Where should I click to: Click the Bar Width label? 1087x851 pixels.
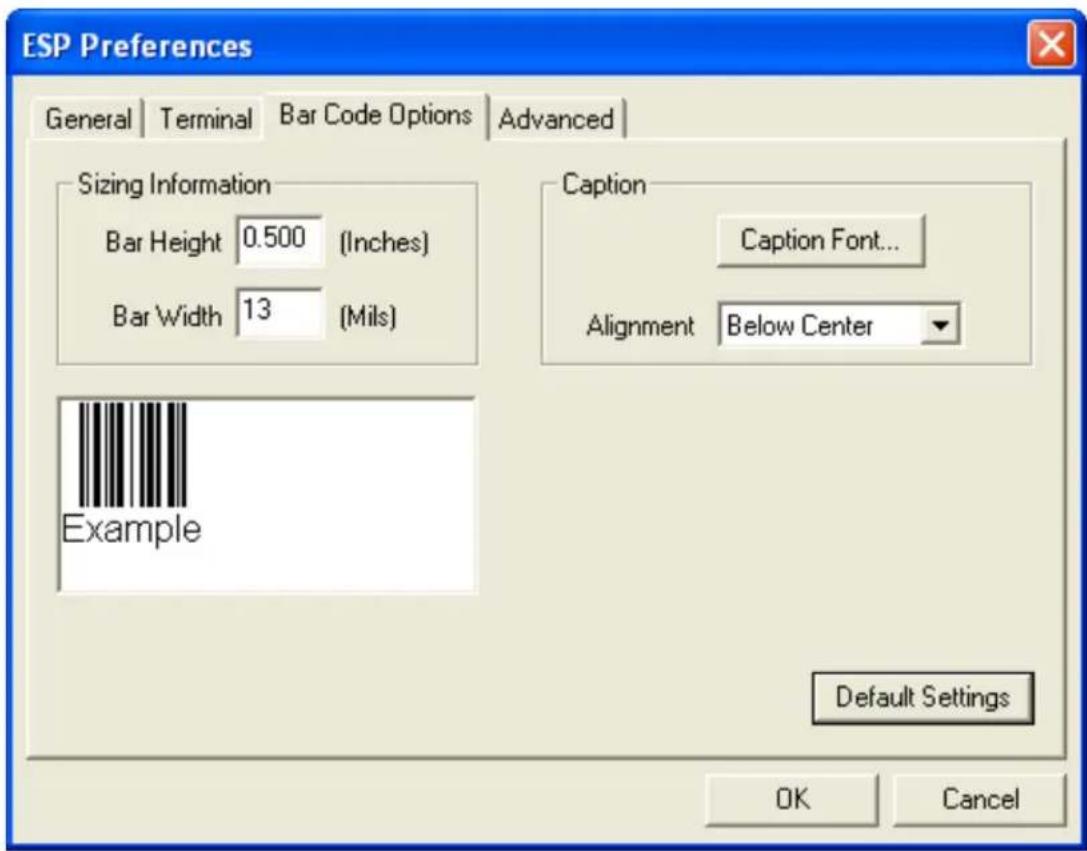click(167, 317)
